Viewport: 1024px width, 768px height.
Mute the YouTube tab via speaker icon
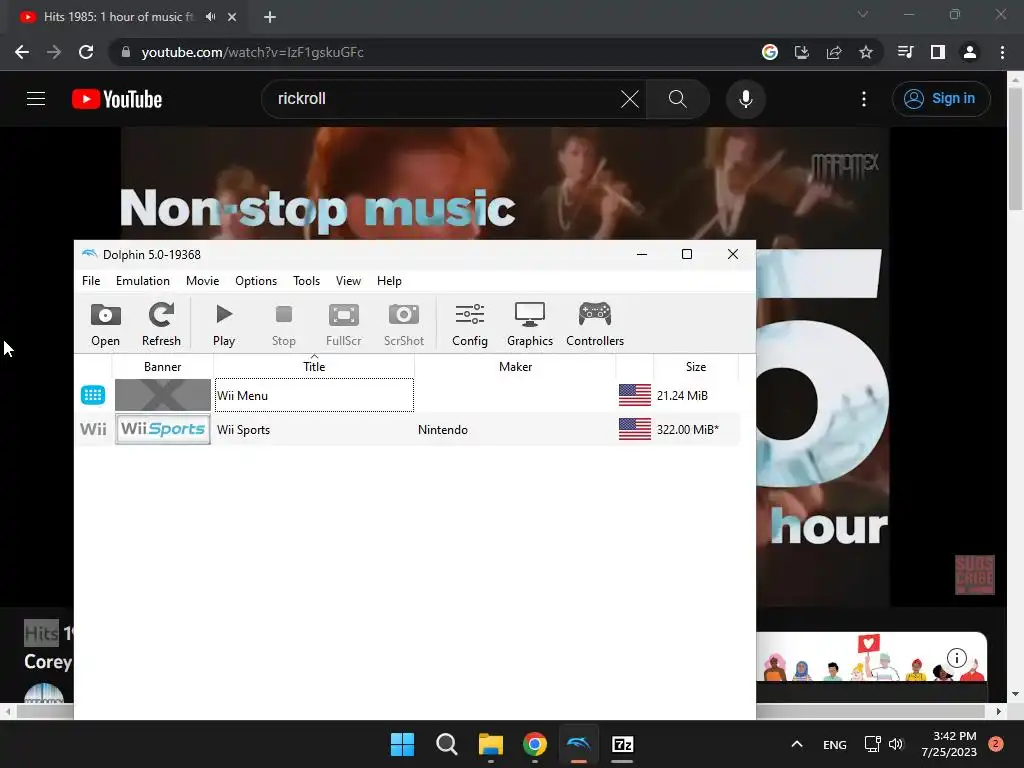(210, 17)
